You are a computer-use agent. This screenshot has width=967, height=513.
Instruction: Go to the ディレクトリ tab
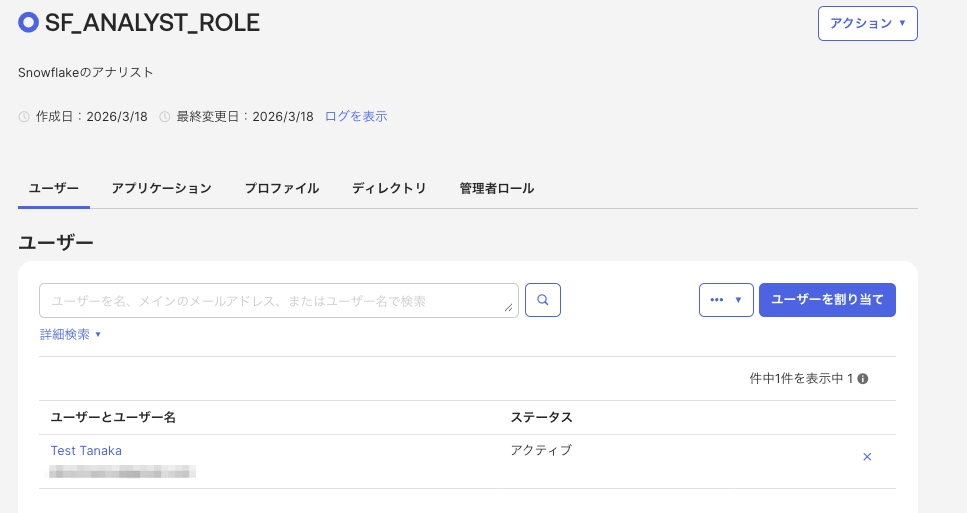coord(389,188)
